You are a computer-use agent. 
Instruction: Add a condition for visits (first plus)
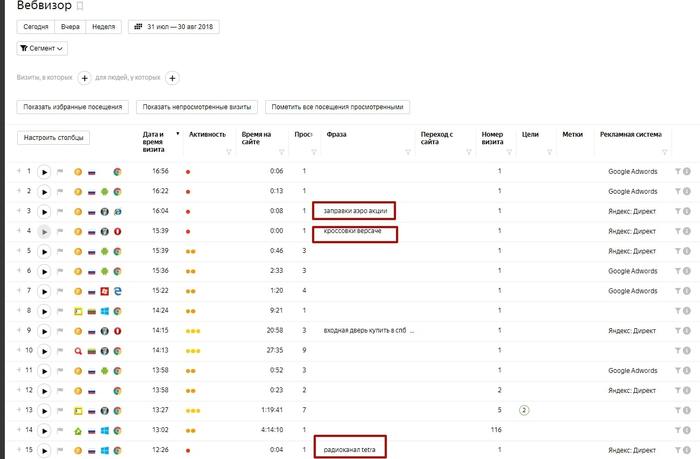[x=84, y=78]
